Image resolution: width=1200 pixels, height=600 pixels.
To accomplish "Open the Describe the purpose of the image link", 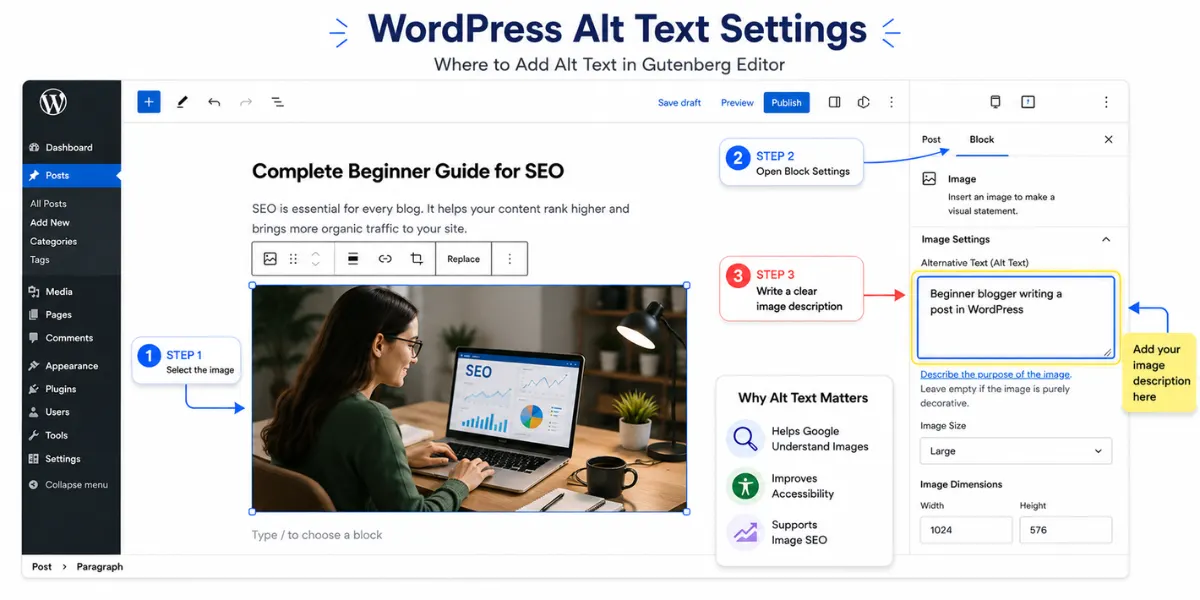I will pyautogui.click(x=995, y=375).
